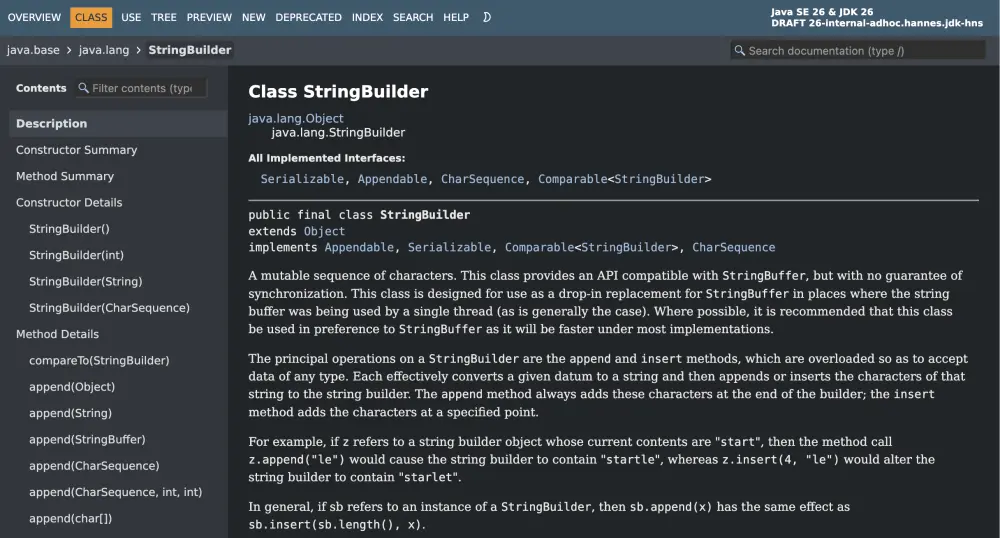Open the INDEX navigation item
Image resolution: width=1000 pixels, height=538 pixels.
point(367,17)
